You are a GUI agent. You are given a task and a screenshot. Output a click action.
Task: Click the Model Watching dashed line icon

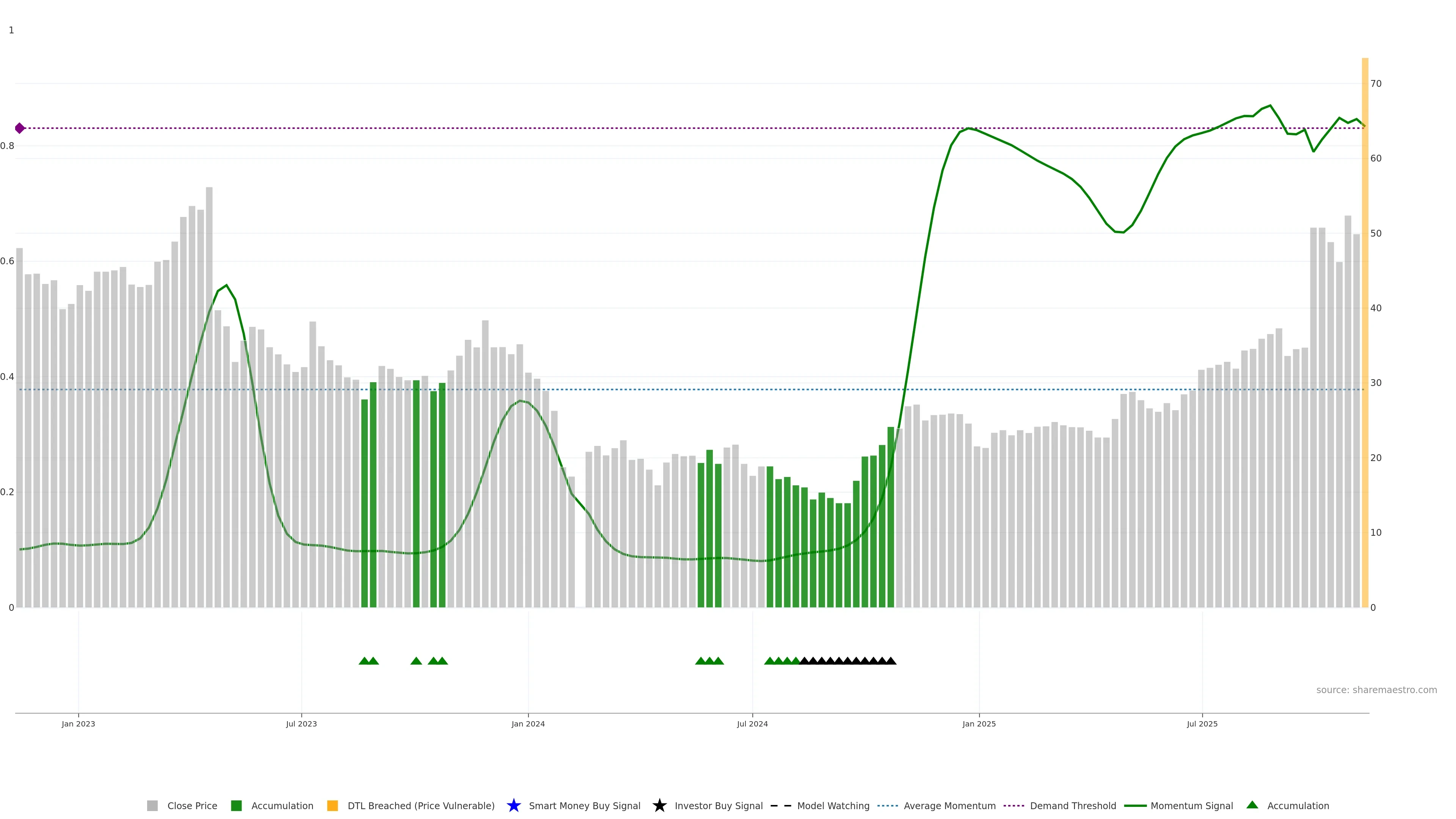(781, 805)
